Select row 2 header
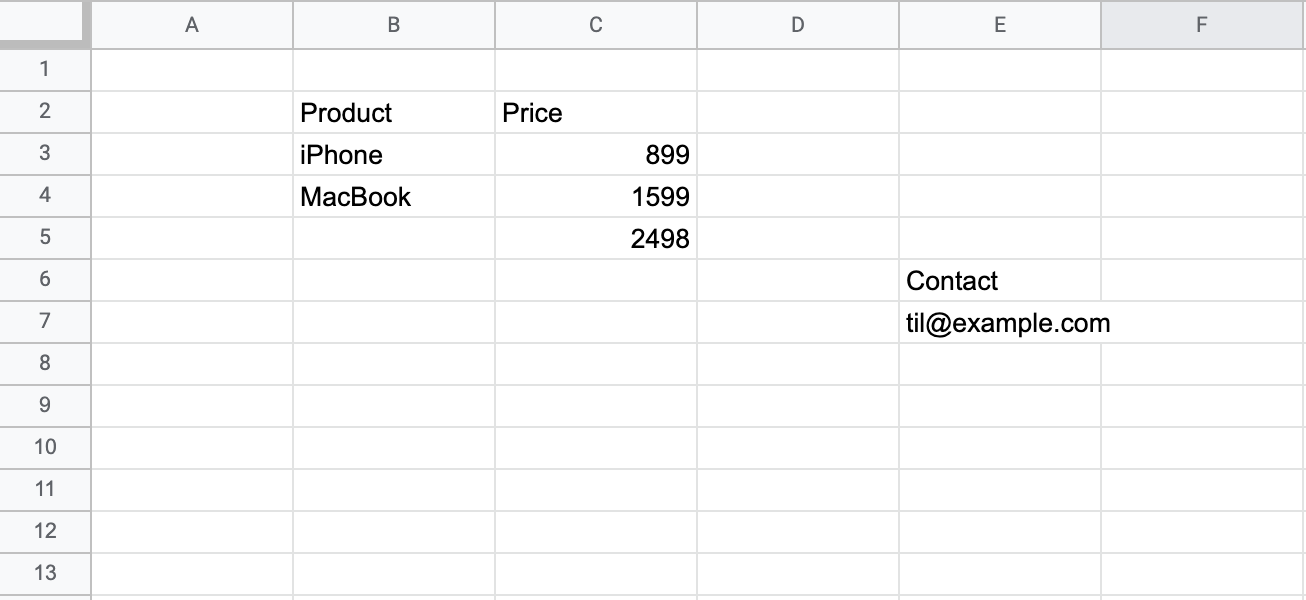 [x=45, y=112]
